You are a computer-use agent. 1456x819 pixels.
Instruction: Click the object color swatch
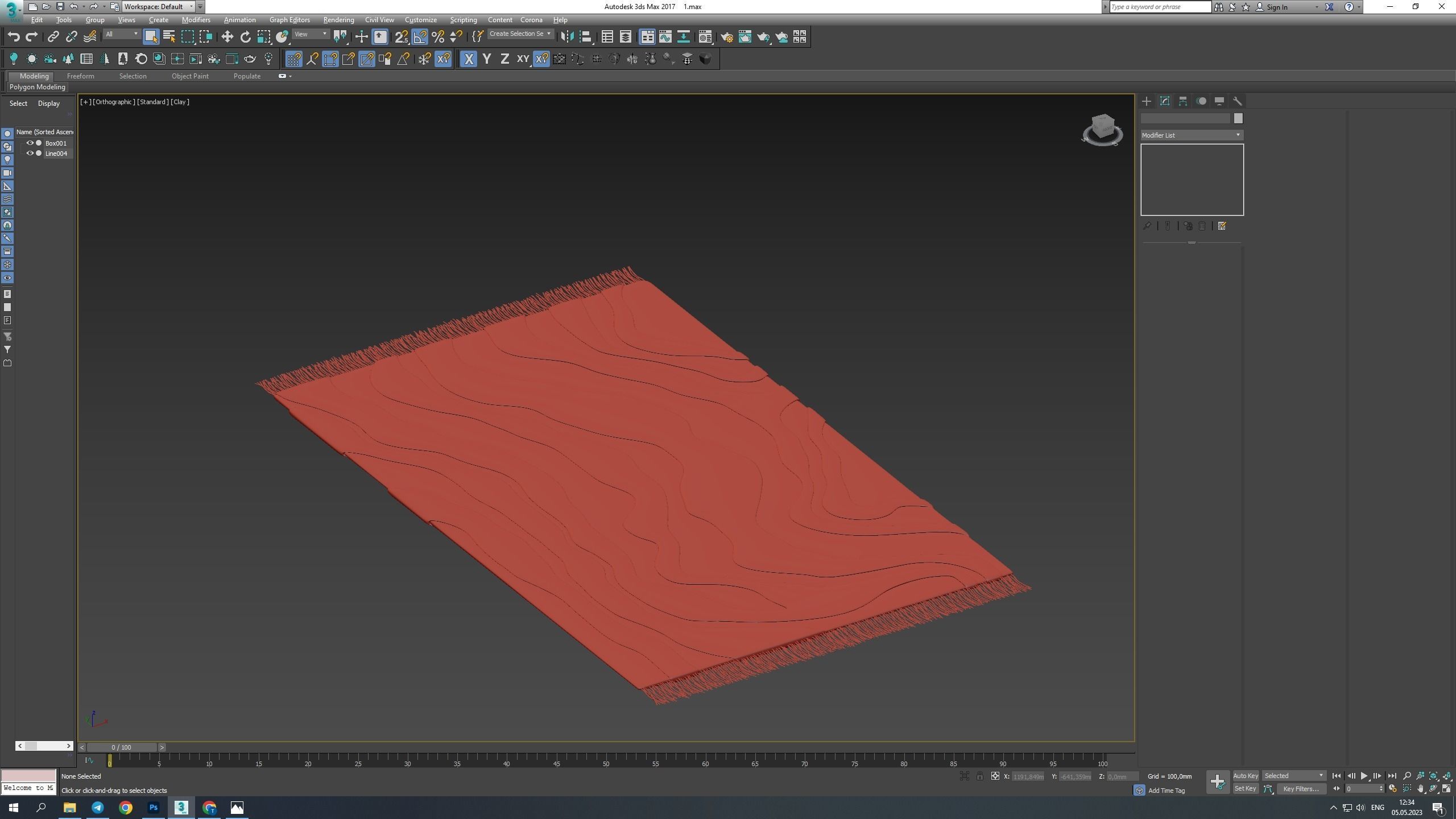(1238, 118)
